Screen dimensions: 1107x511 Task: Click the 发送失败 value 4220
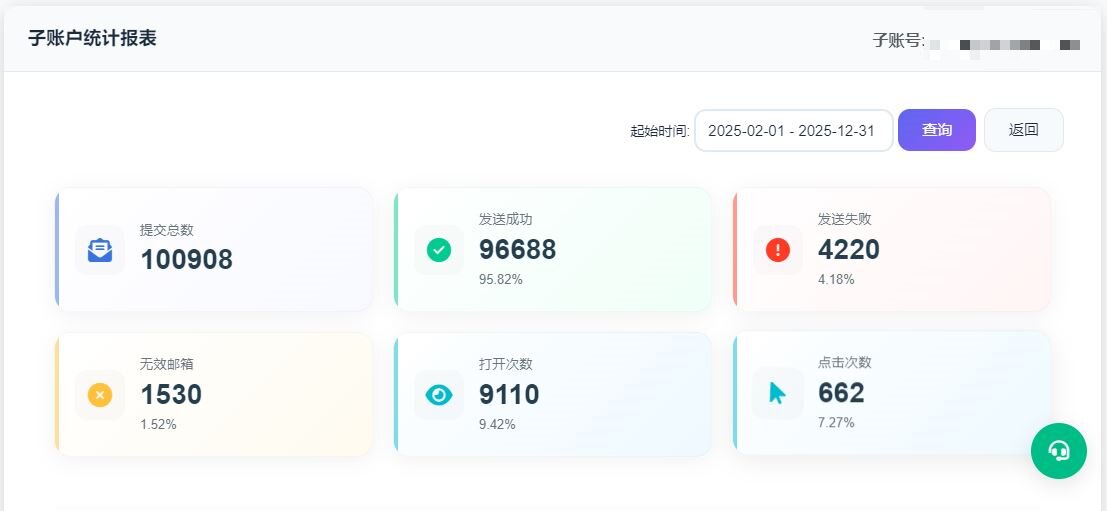pos(848,249)
